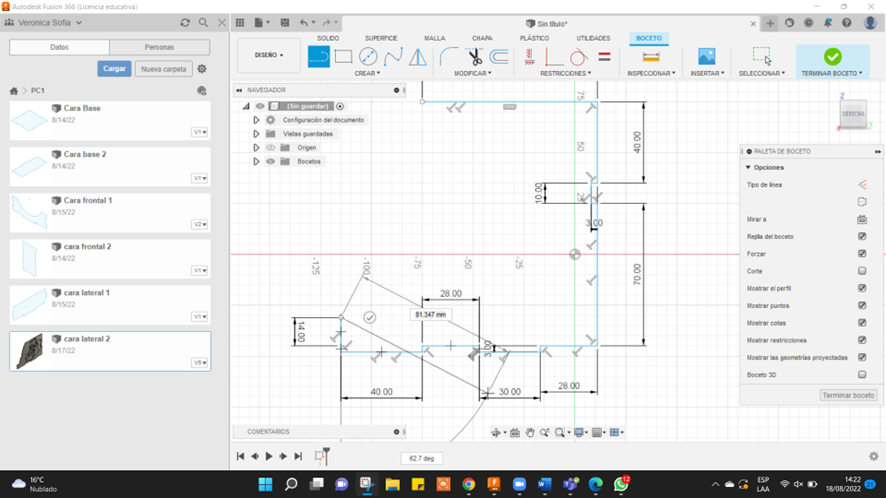Open the MODIFICAR dropdown menu
Screen dimensions: 886x498
[x=473, y=73]
